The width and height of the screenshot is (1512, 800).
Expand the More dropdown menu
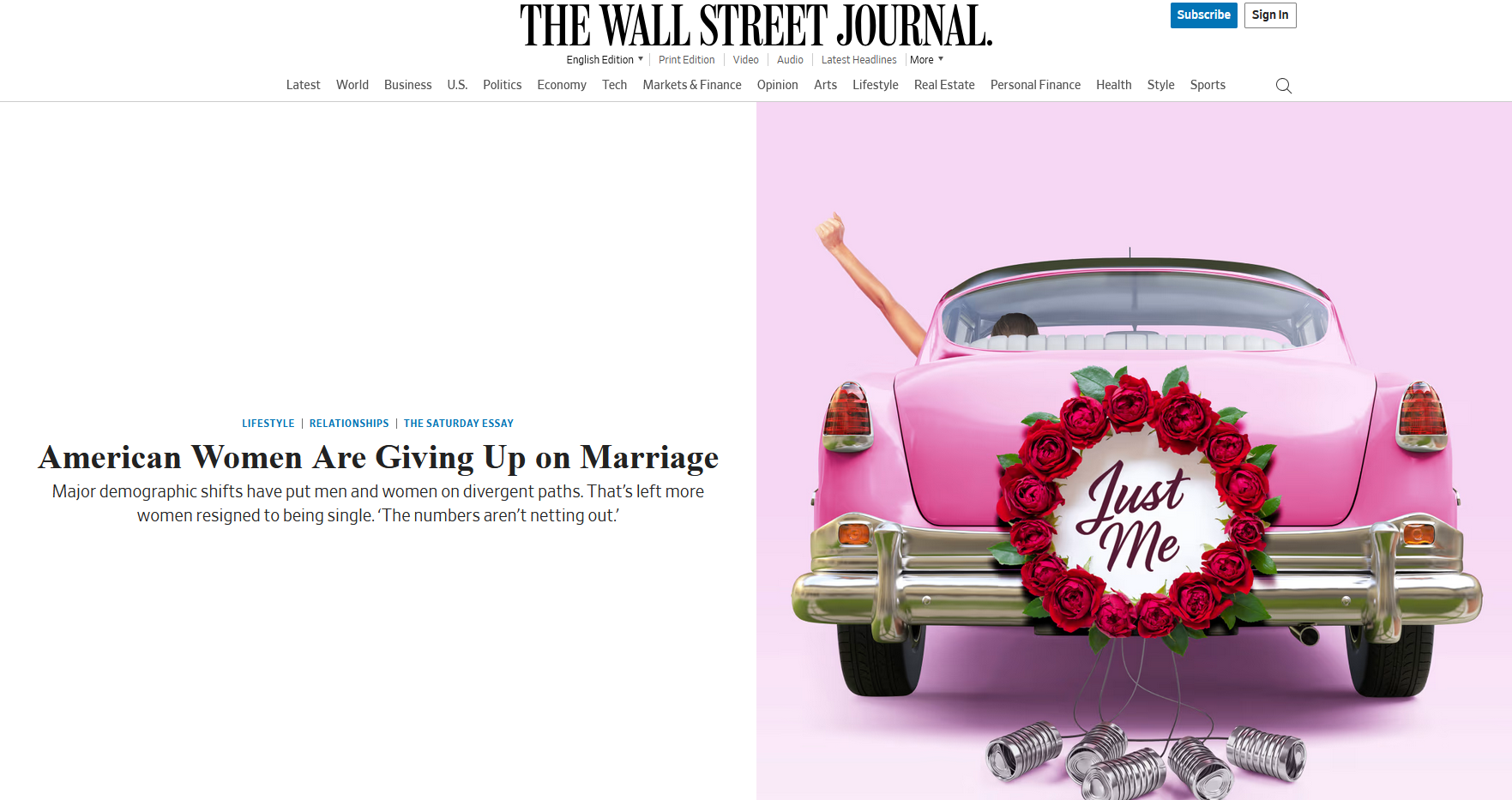pos(926,60)
